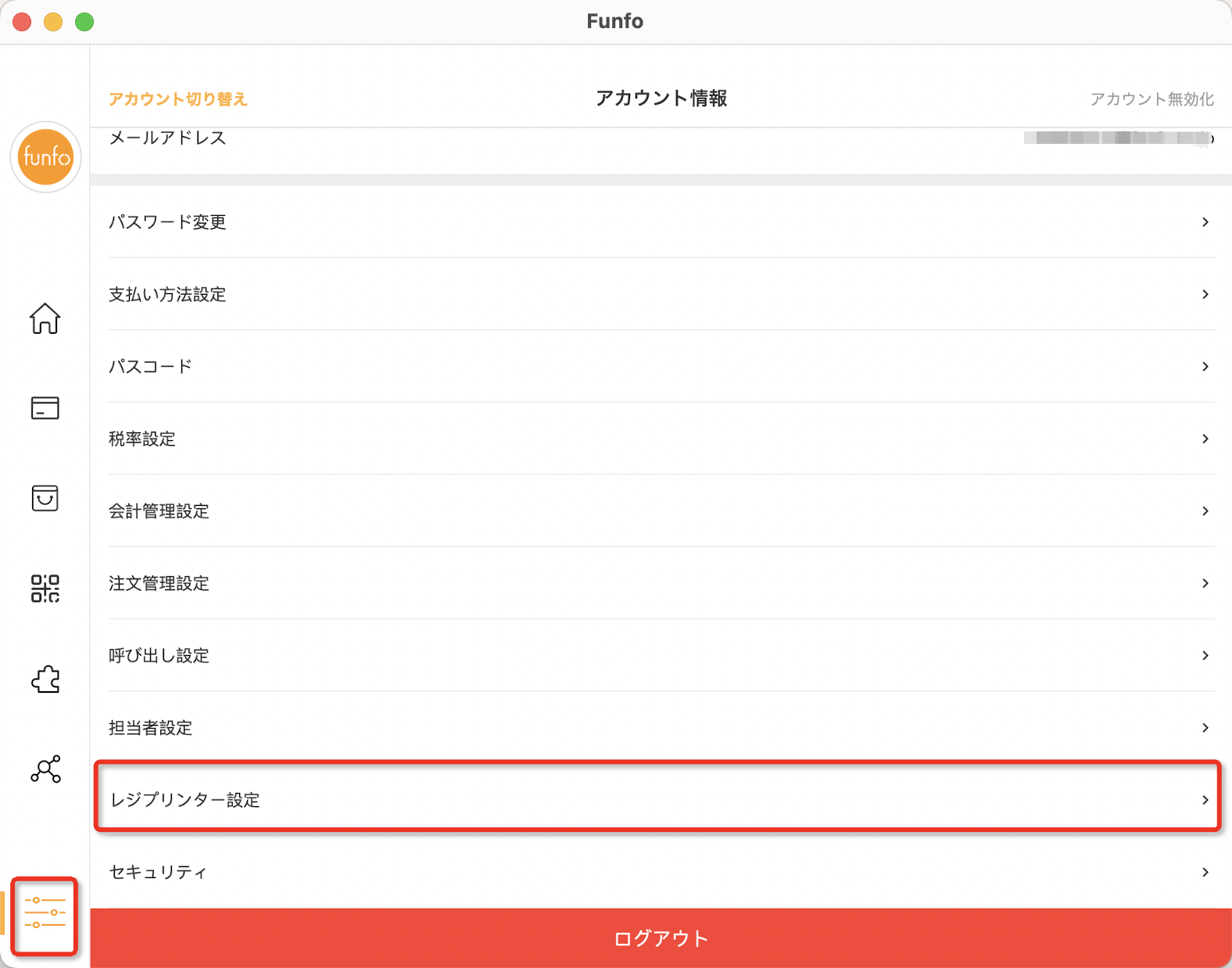Click the funfo logo avatar
Viewport: 1232px width, 968px height.
pos(45,157)
